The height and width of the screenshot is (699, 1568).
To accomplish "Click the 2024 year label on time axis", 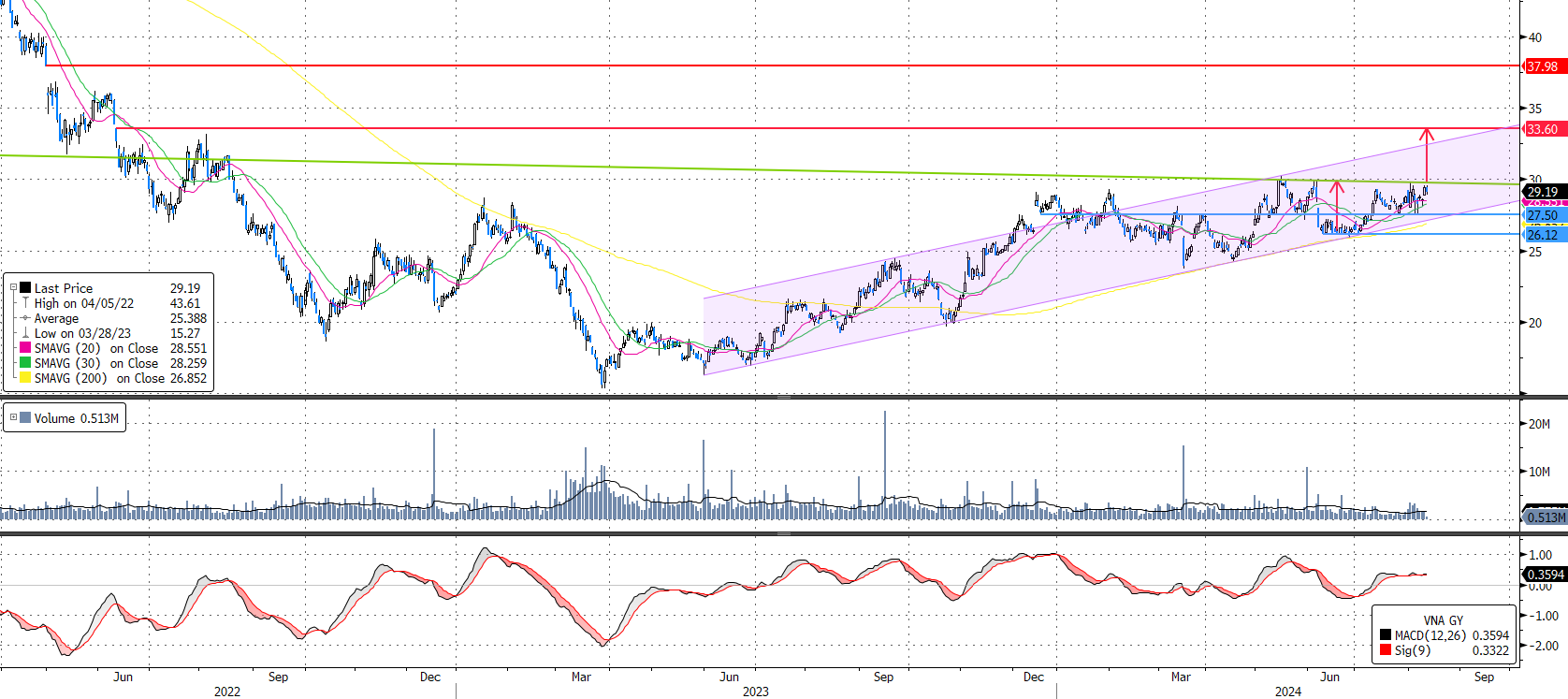I will tap(1288, 692).
